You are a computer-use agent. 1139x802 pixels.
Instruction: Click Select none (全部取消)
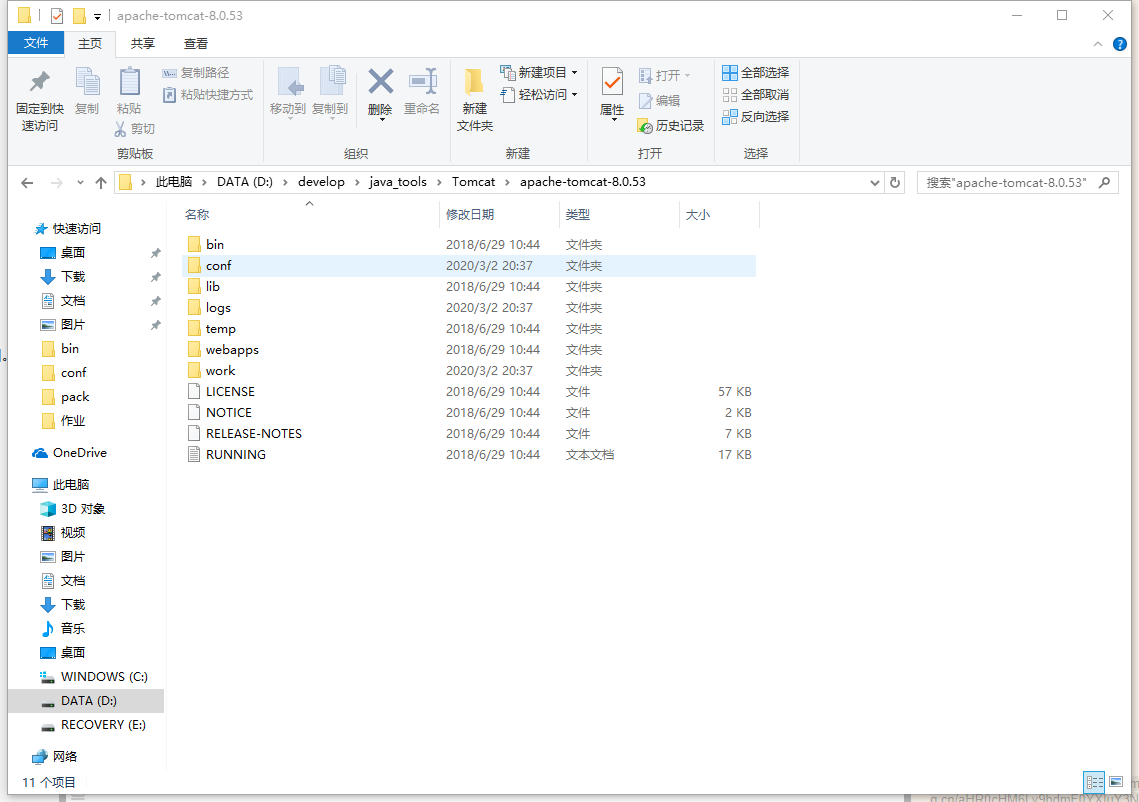(755, 94)
